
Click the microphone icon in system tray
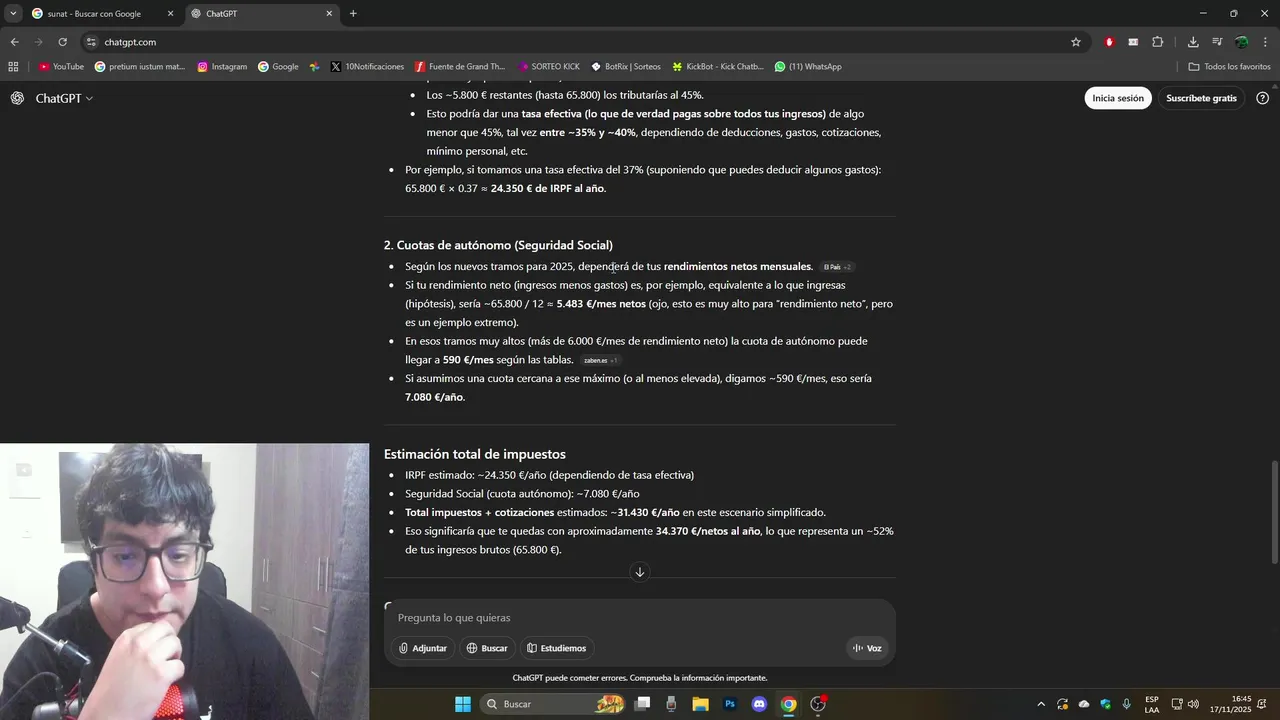pyautogui.click(x=1127, y=704)
